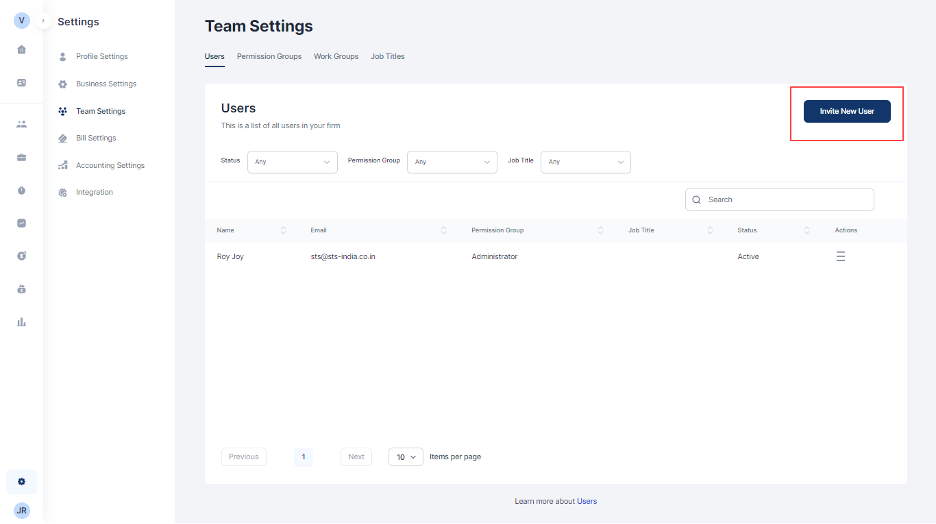
Task: Click the settings gear icon in sidebar
Action: 21,481
